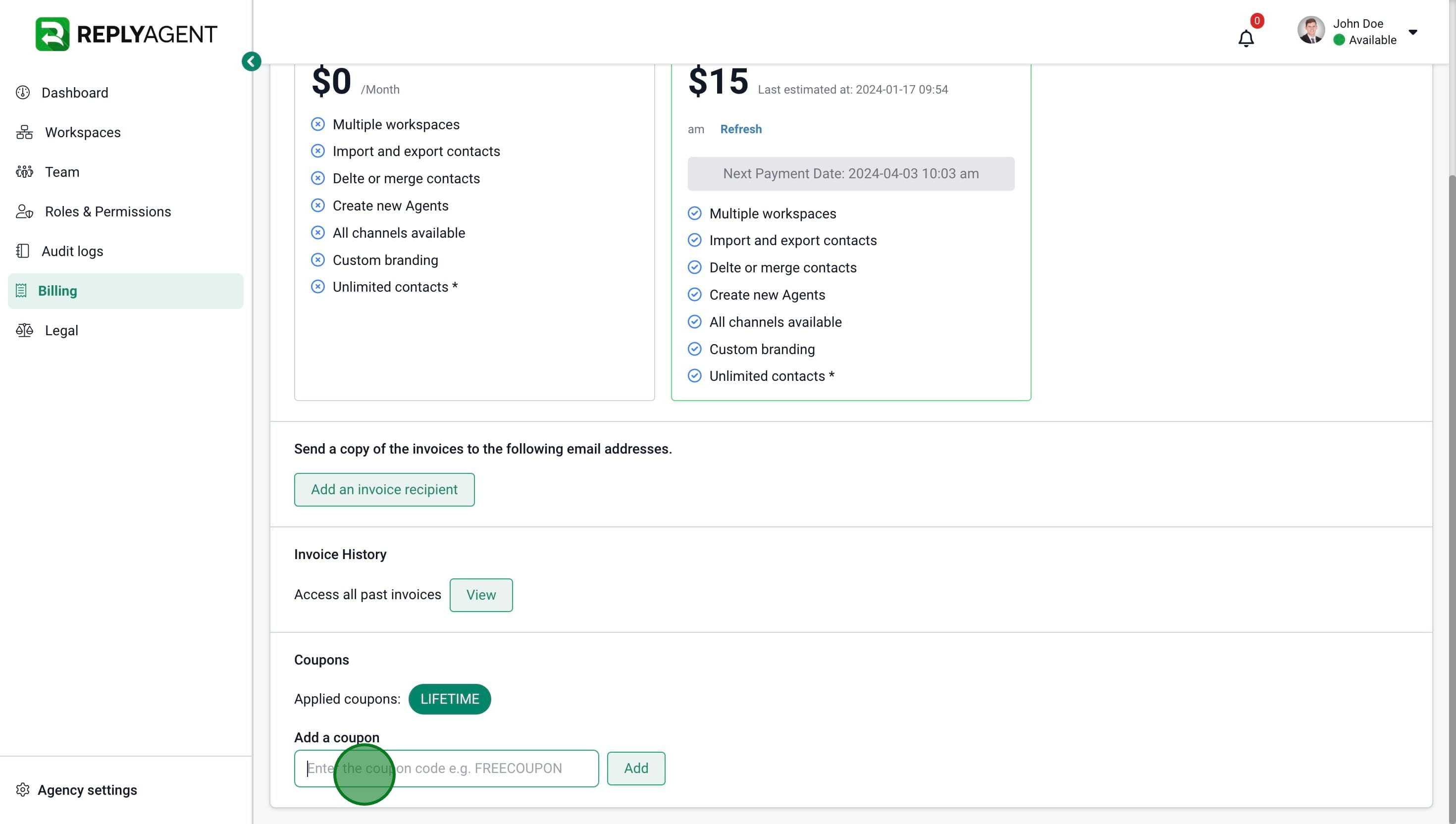
Task: Click the Workspaces sidebar icon
Action: tap(24, 132)
